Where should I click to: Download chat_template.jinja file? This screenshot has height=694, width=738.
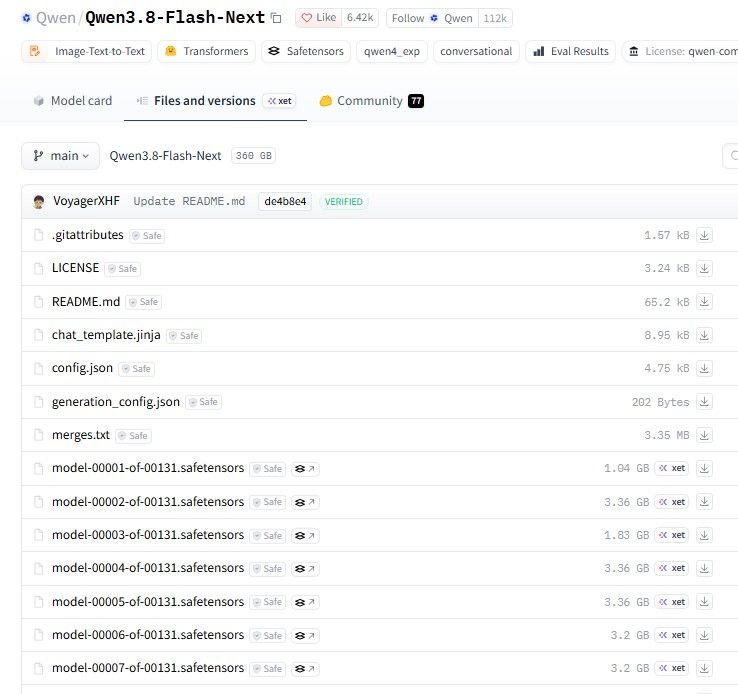pos(704,335)
